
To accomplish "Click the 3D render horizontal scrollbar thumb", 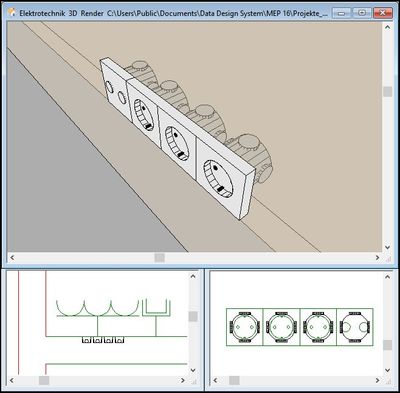I will [159, 258].
